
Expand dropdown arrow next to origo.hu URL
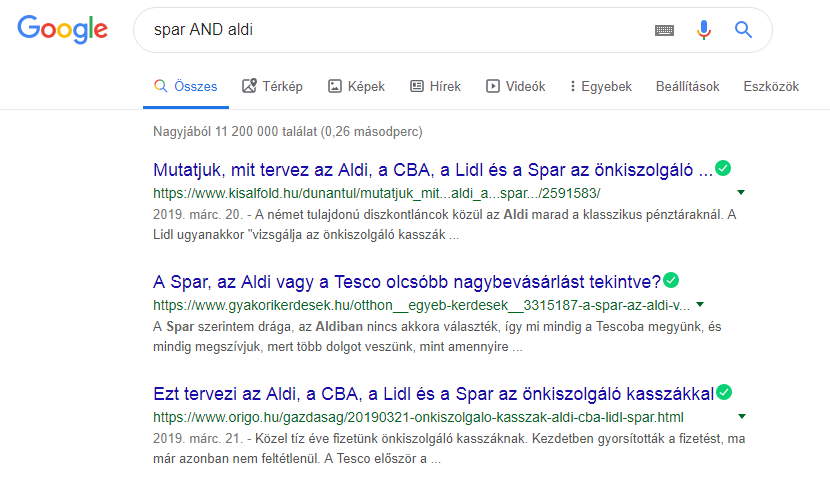tap(742, 417)
